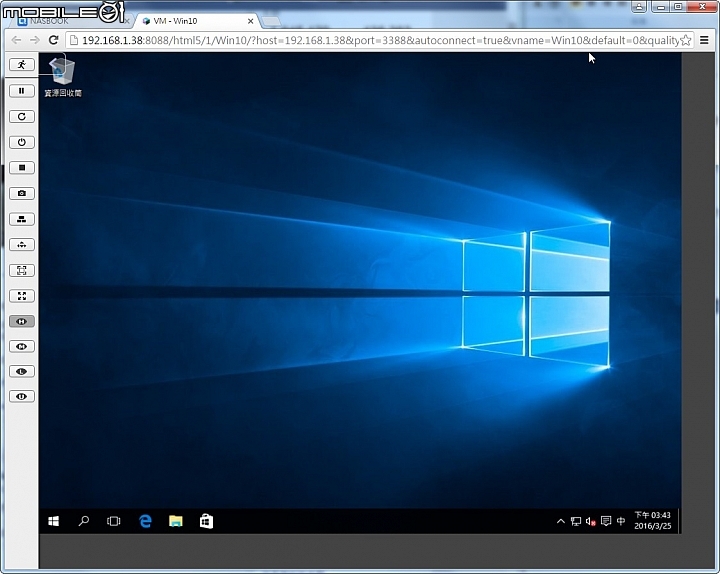Viewport: 720px width, 574px height.
Task: Select medium quality (M) display mode
Action: [x=22, y=346]
